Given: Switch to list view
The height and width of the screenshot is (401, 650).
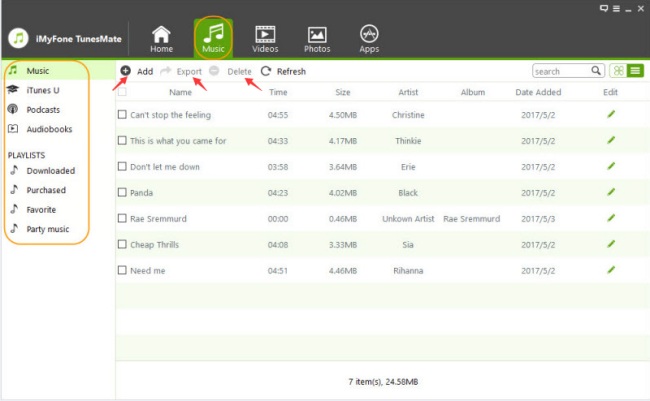Looking at the screenshot, I should [635, 71].
